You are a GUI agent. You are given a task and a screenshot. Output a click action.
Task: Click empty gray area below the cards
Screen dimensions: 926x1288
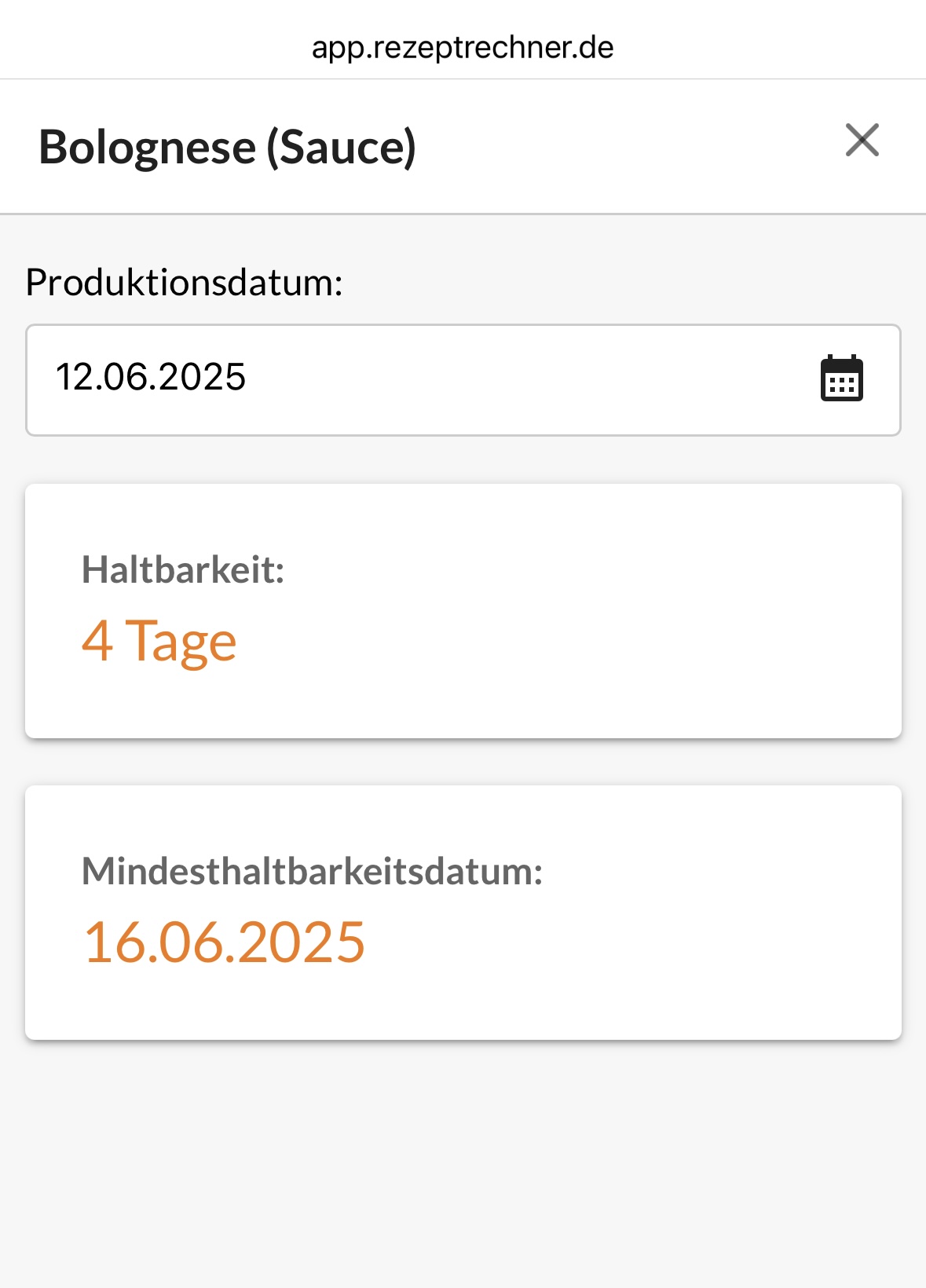pyautogui.click(x=463, y=1162)
